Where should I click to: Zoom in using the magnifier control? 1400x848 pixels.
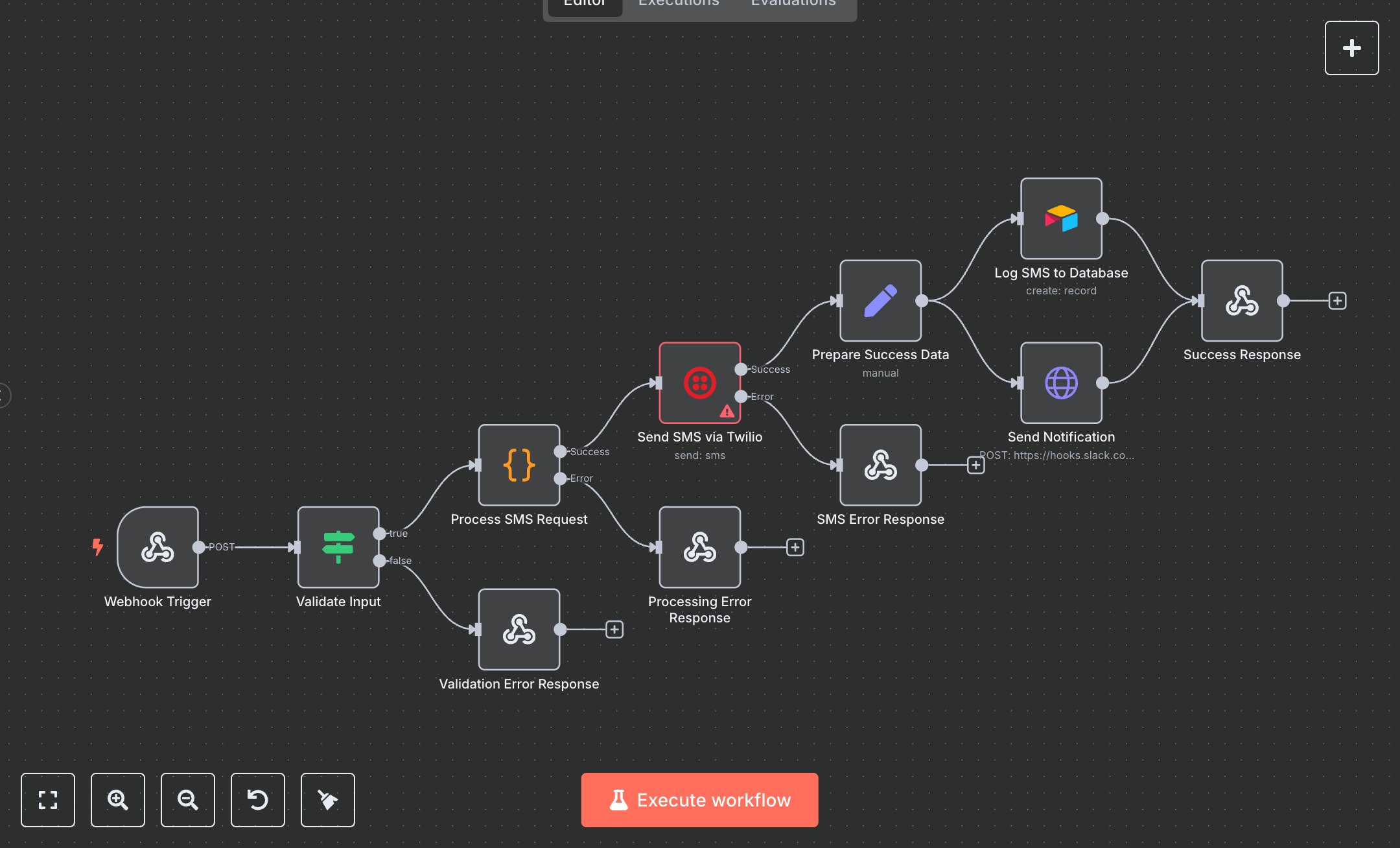tap(118, 800)
